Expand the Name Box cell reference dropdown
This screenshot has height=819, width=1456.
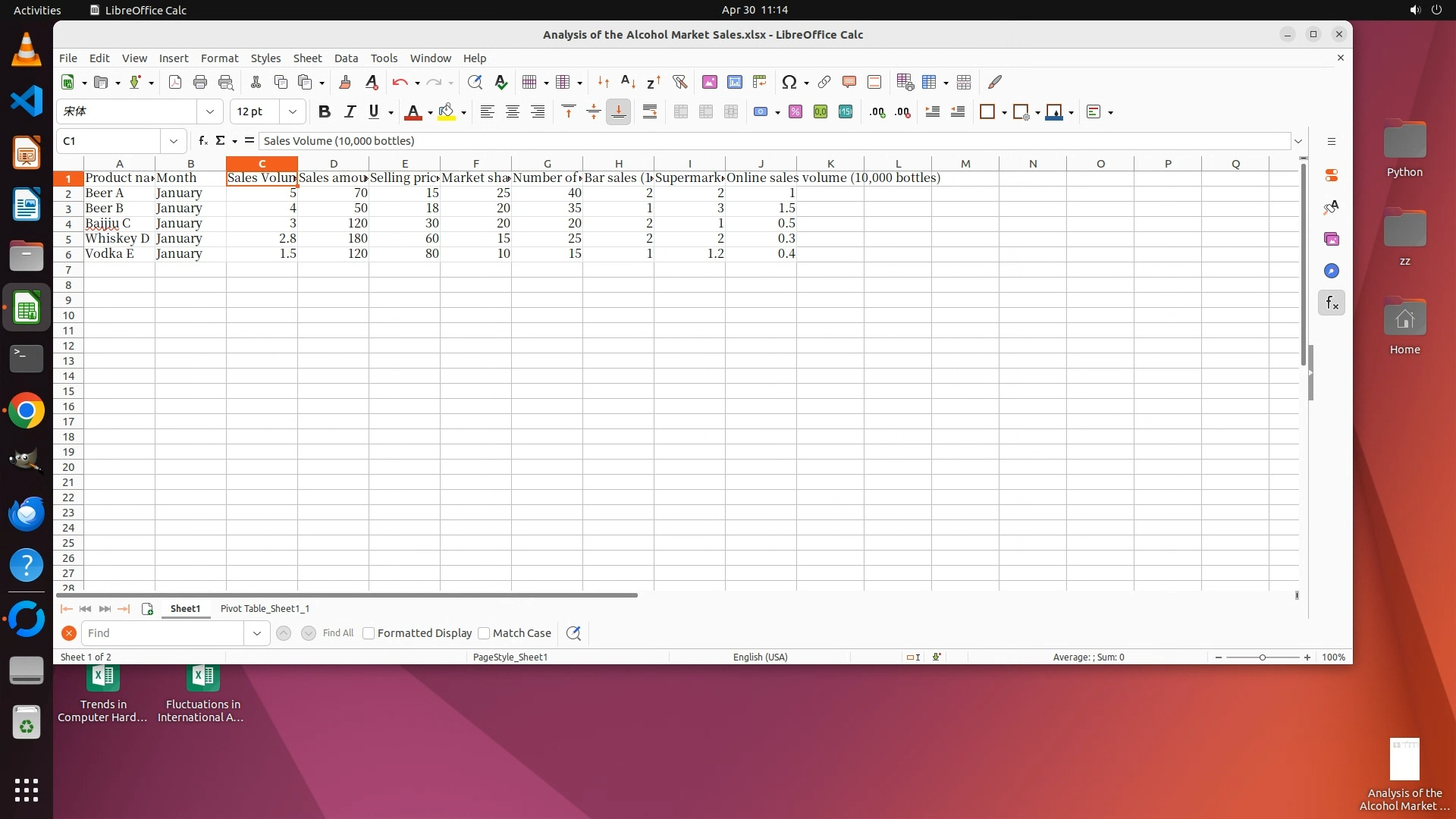(x=174, y=141)
